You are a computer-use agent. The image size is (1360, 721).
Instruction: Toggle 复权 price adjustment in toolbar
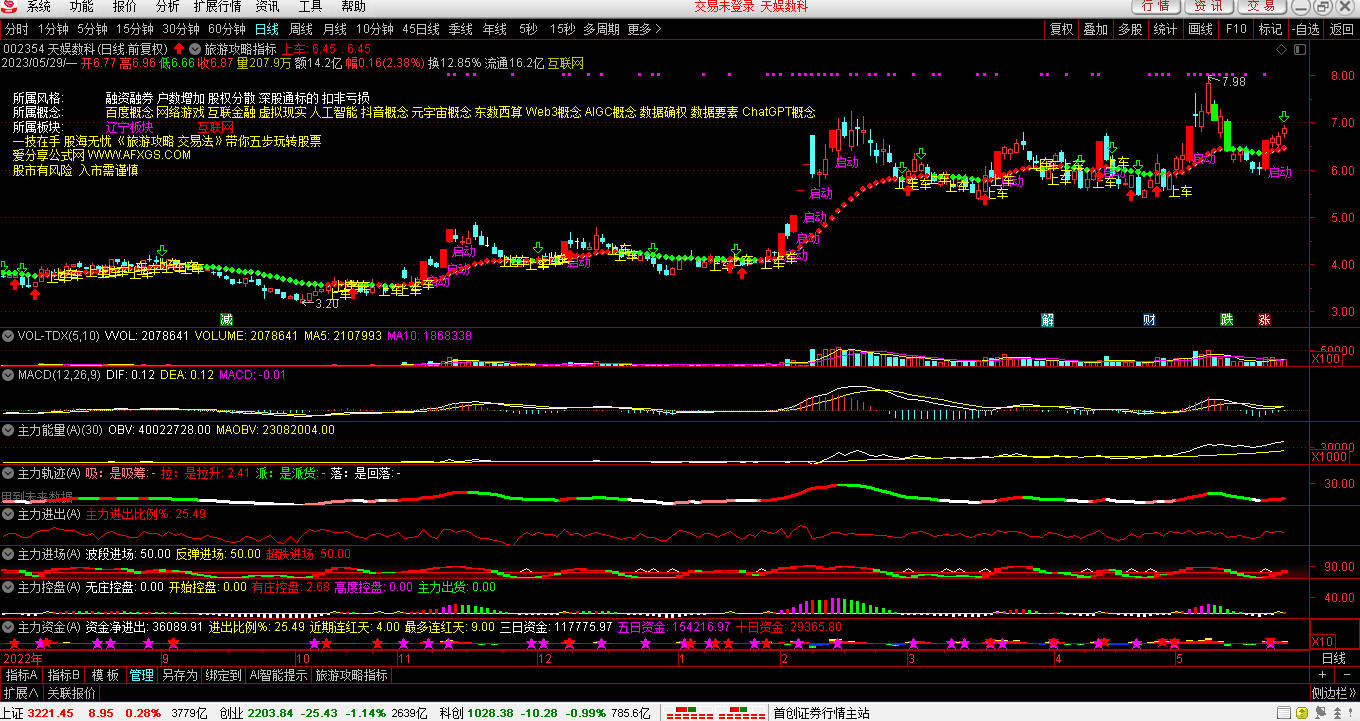pos(1061,29)
